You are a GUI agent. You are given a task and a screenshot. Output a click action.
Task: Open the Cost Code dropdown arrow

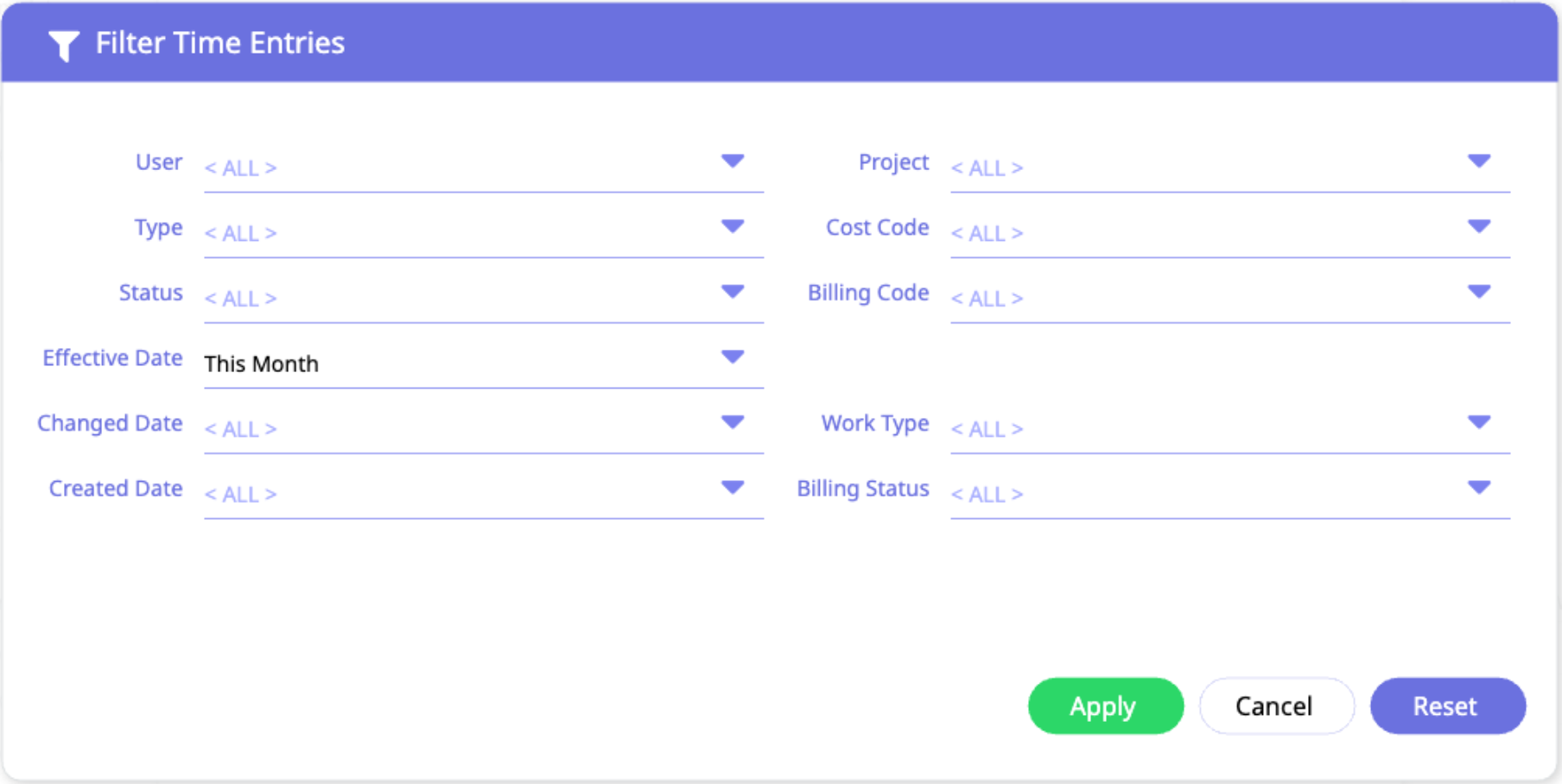pos(1479,226)
